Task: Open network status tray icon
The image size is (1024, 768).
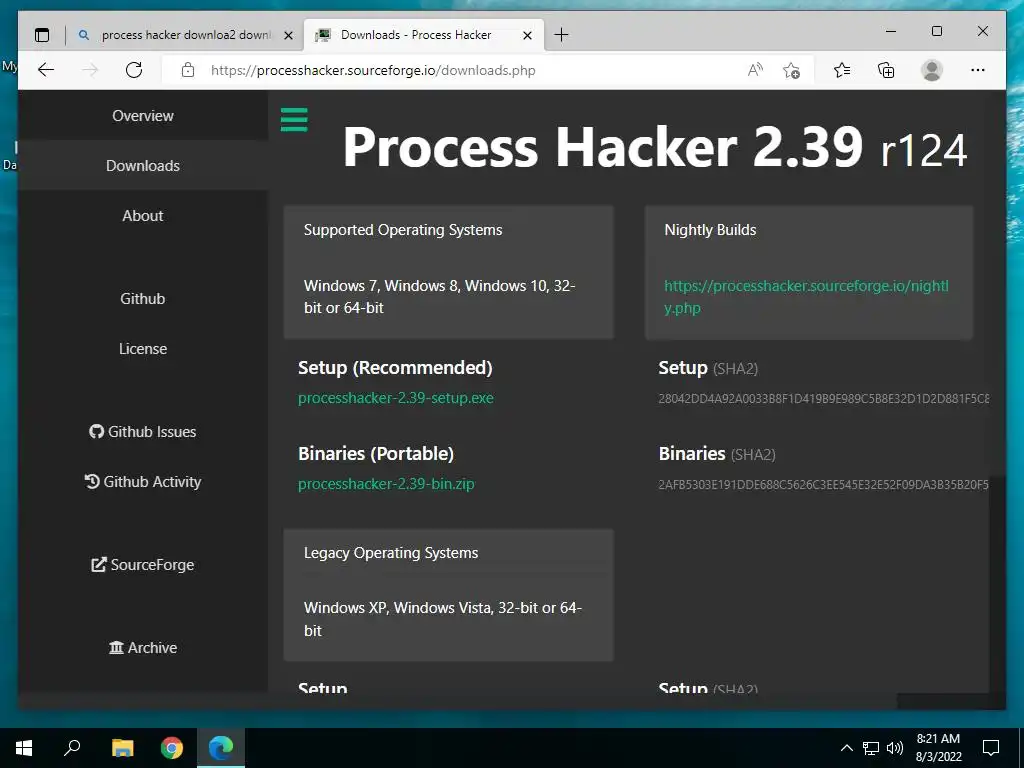Action: [871, 748]
